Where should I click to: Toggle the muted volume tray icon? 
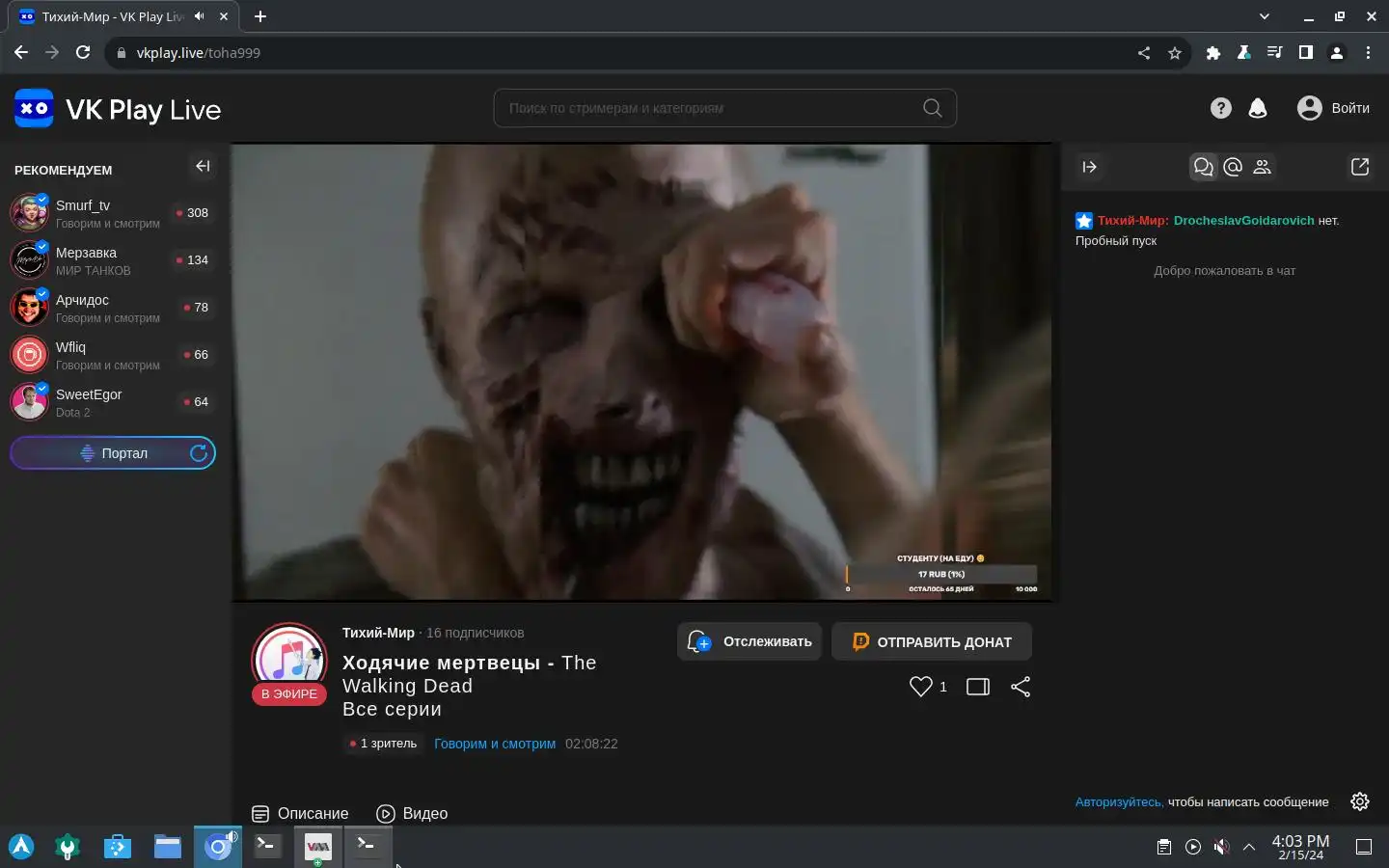tap(1221, 847)
